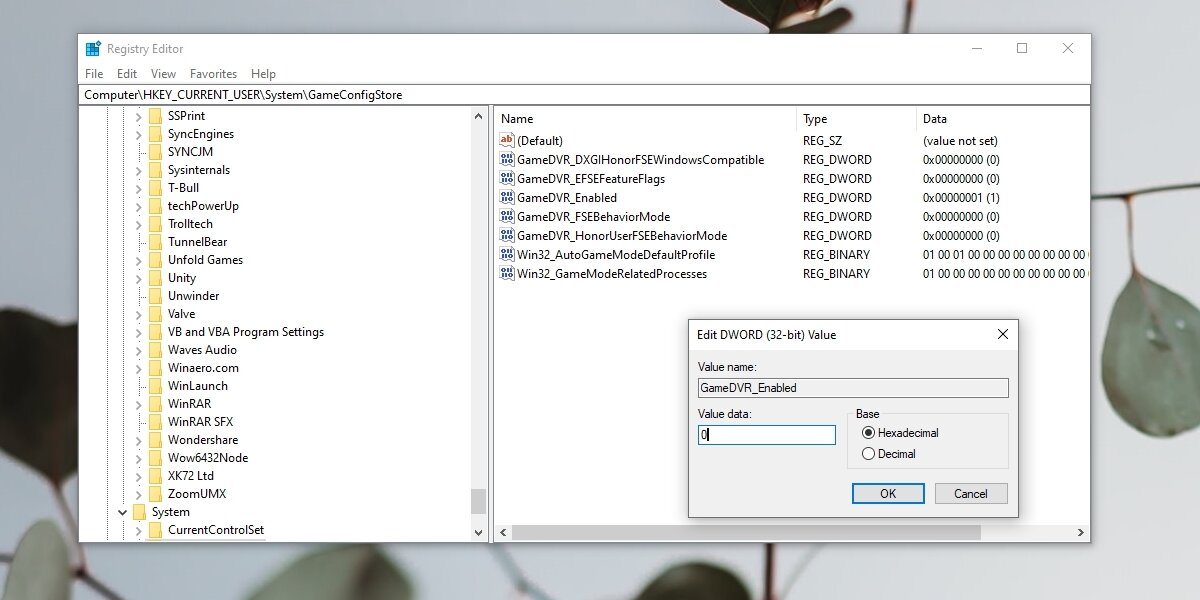Click the GameDVR_FSEBehaviorMode DWORD icon
The width and height of the screenshot is (1200, 600).
pyautogui.click(x=507, y=217)
